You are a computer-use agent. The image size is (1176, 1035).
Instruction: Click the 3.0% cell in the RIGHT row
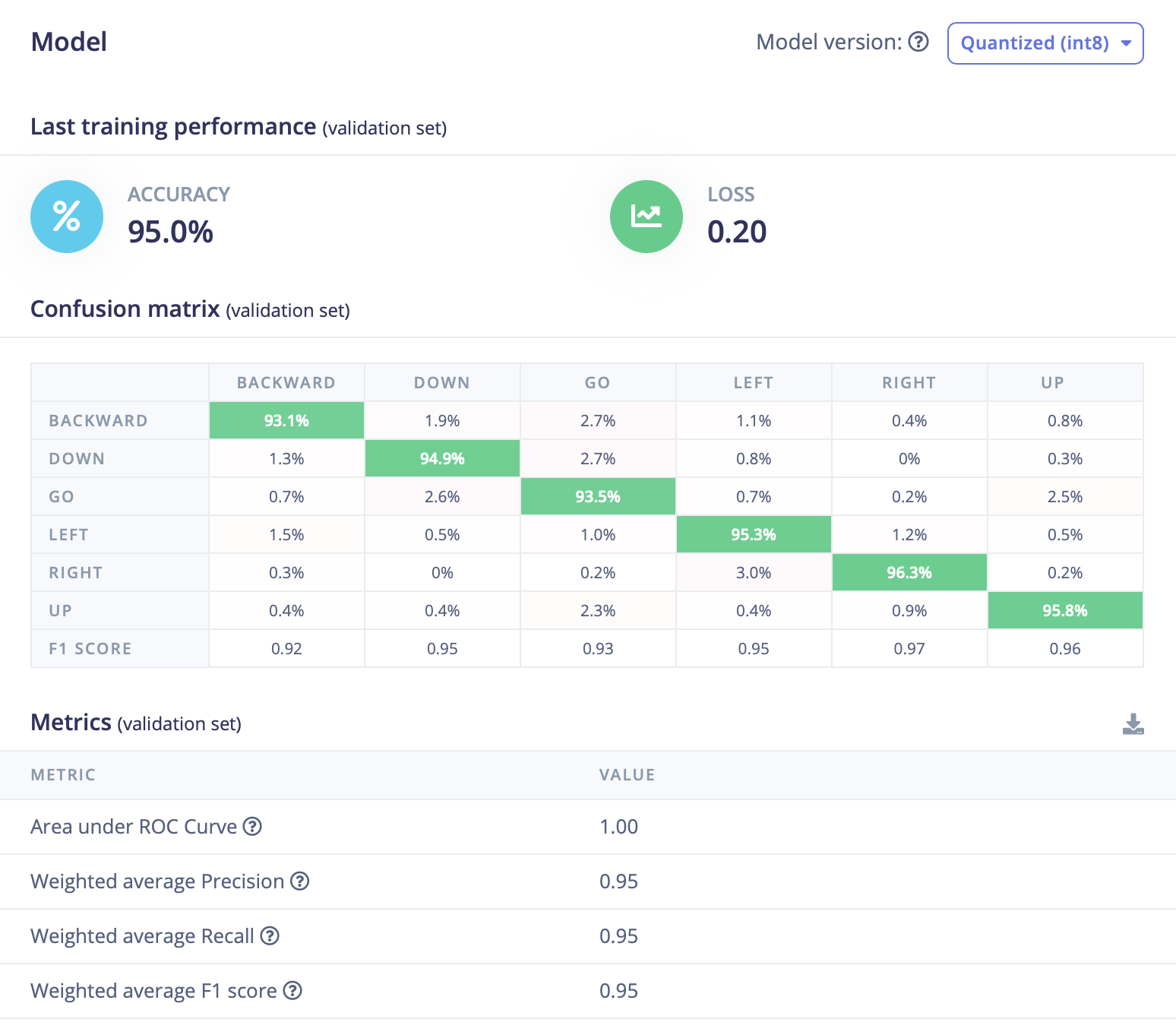click(x=754, y=572)
